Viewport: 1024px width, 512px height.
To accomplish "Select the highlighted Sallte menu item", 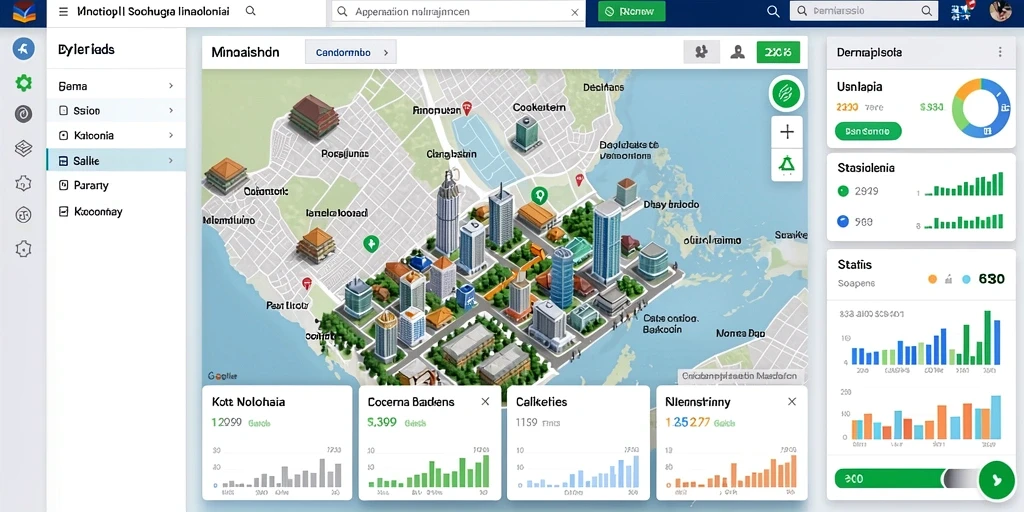I will pyautogui.click(x=116, y=160).
